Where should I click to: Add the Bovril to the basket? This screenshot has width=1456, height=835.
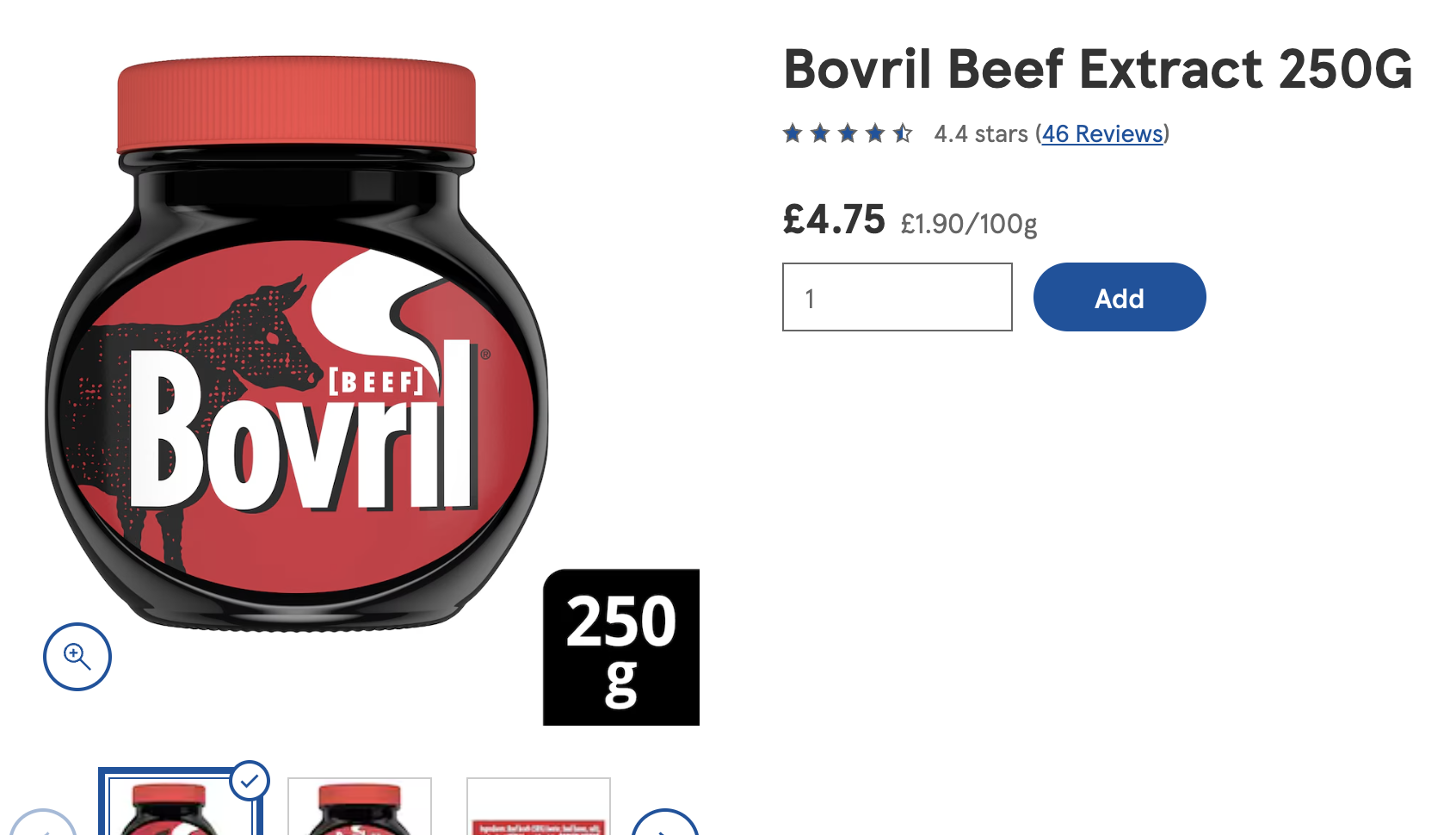[1120, 297]
